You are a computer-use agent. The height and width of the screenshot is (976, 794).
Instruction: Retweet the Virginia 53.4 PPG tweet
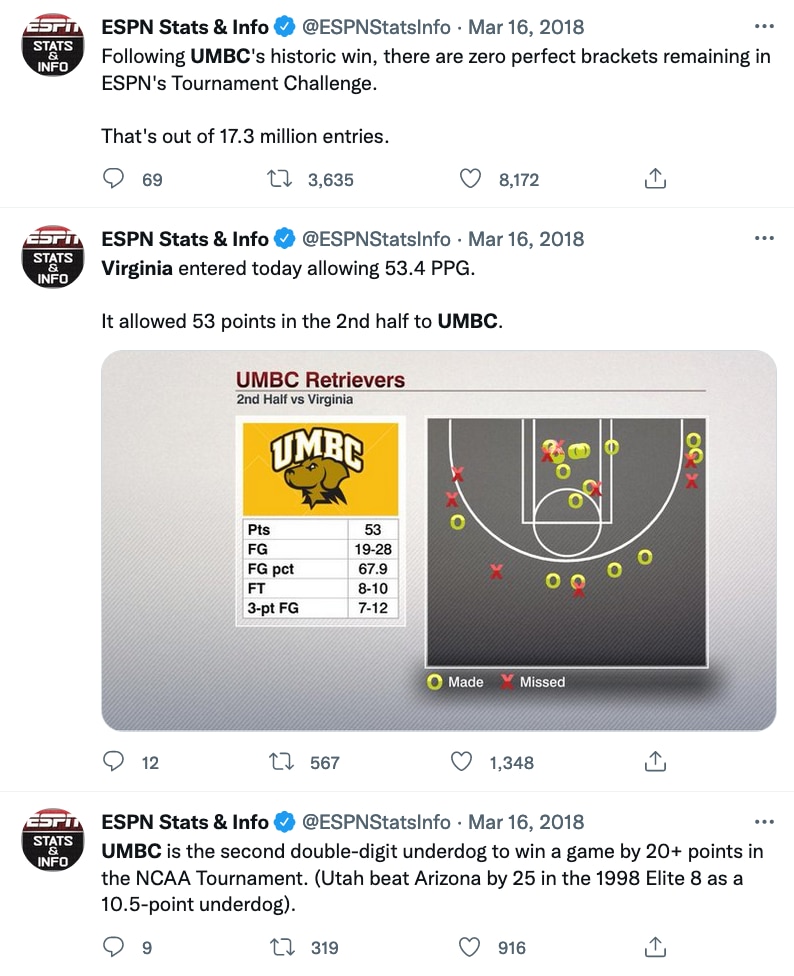(x=282, y=762)
